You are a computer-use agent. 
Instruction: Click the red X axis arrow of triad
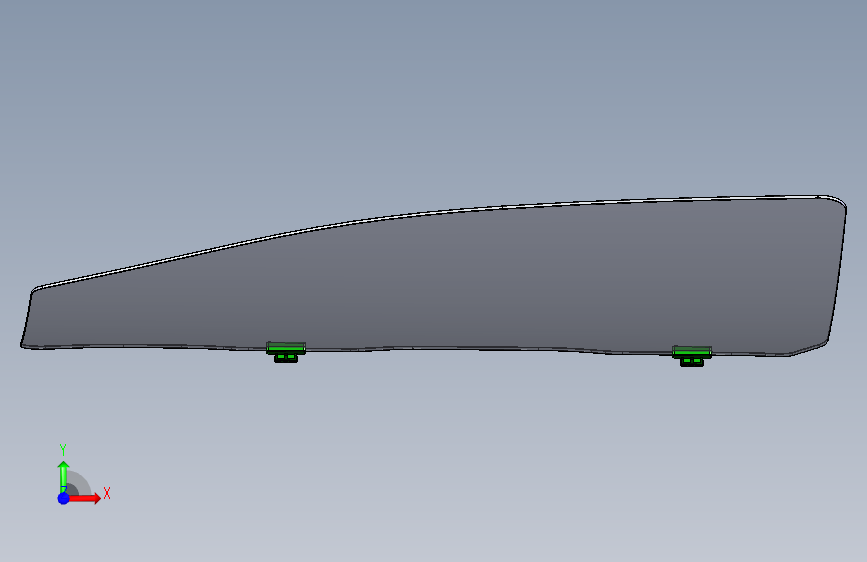tap(84, 498)
